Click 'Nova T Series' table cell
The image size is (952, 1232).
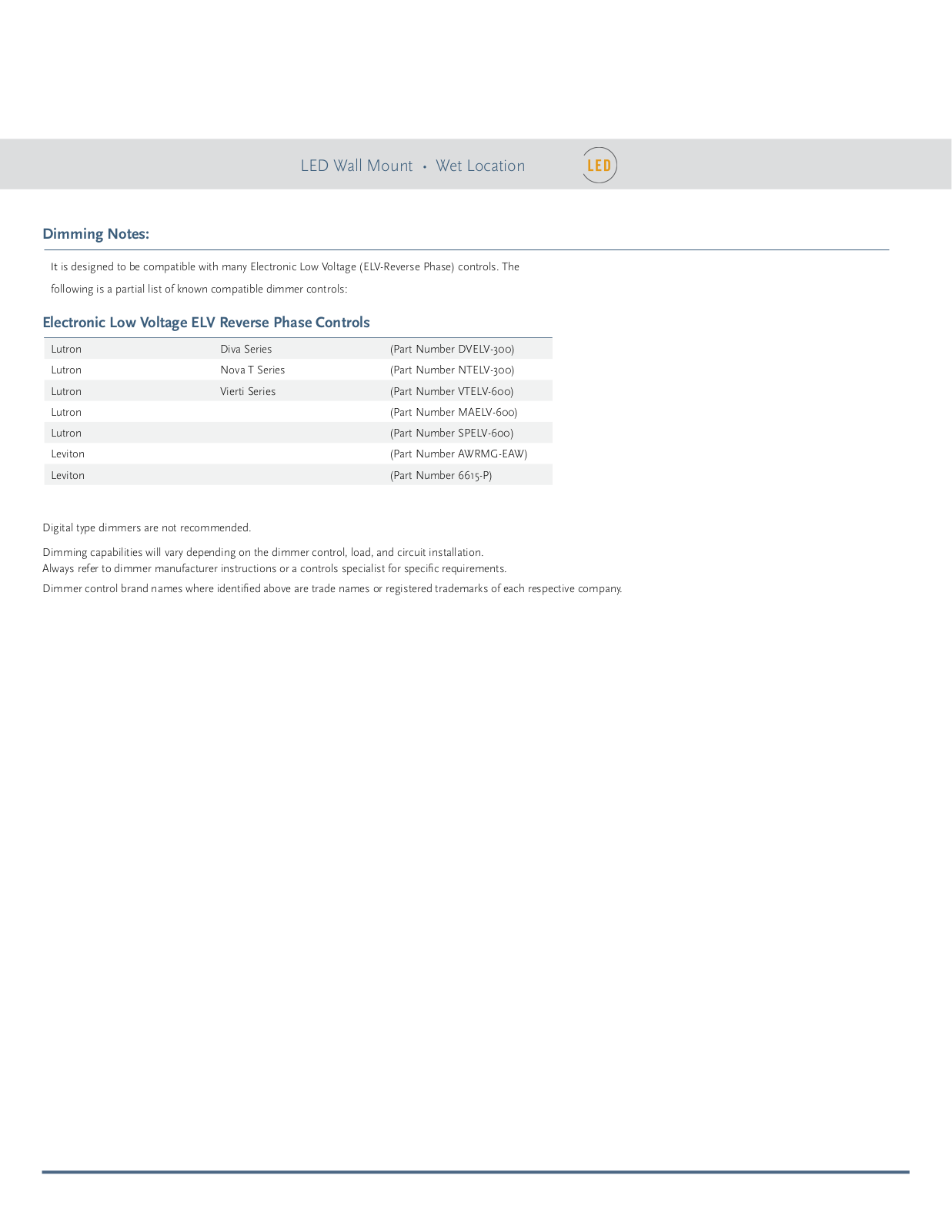click(252, 370)
